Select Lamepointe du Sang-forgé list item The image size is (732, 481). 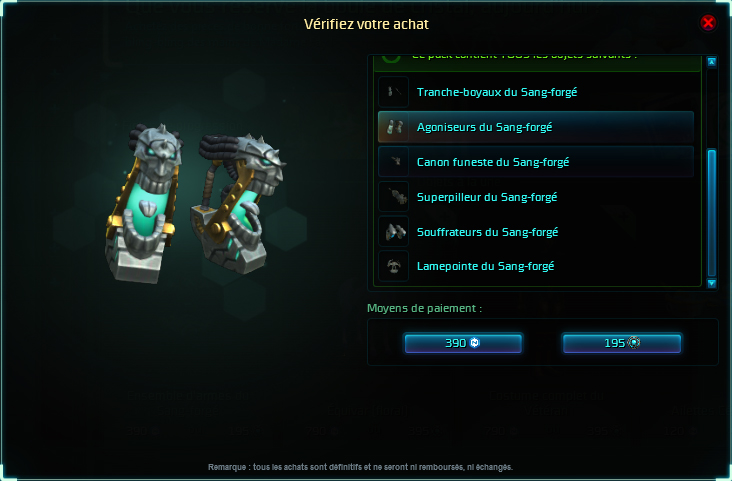536,266
